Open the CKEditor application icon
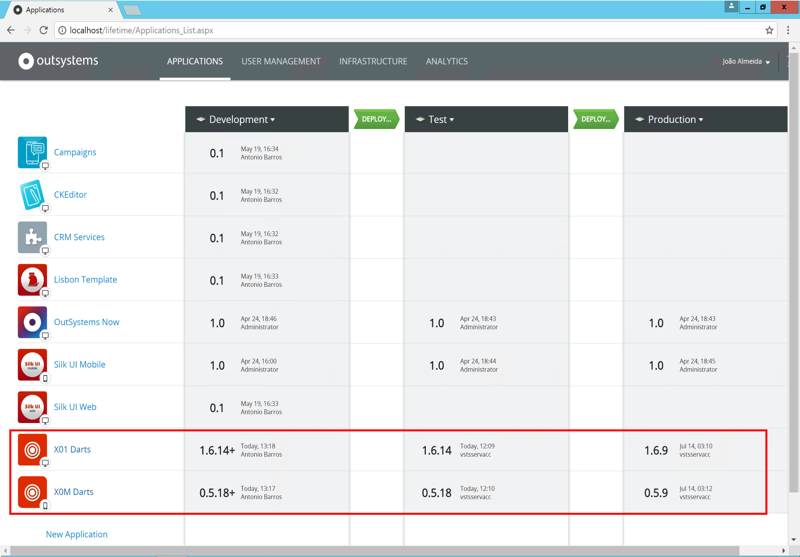The image size is (800, 557). [32, 194]
